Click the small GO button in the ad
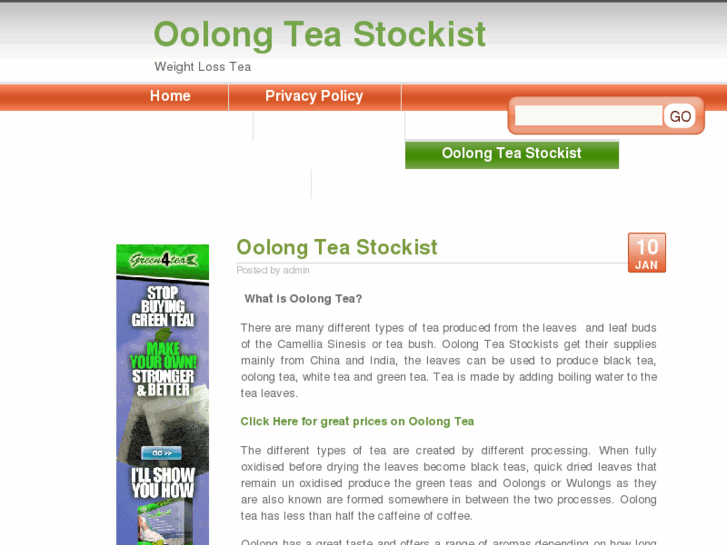 click(161, 453)
